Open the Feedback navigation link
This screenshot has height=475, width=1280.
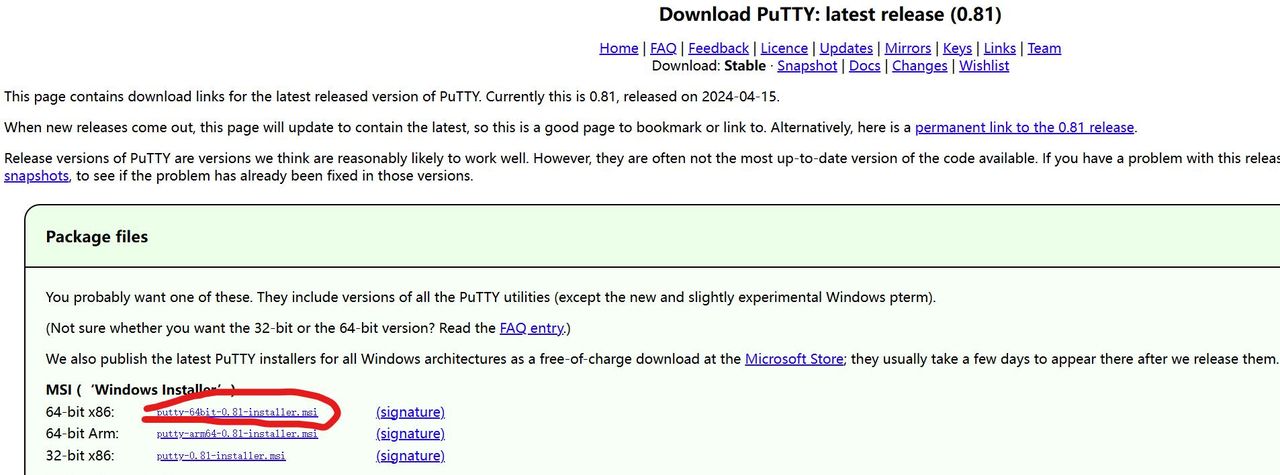718,48
